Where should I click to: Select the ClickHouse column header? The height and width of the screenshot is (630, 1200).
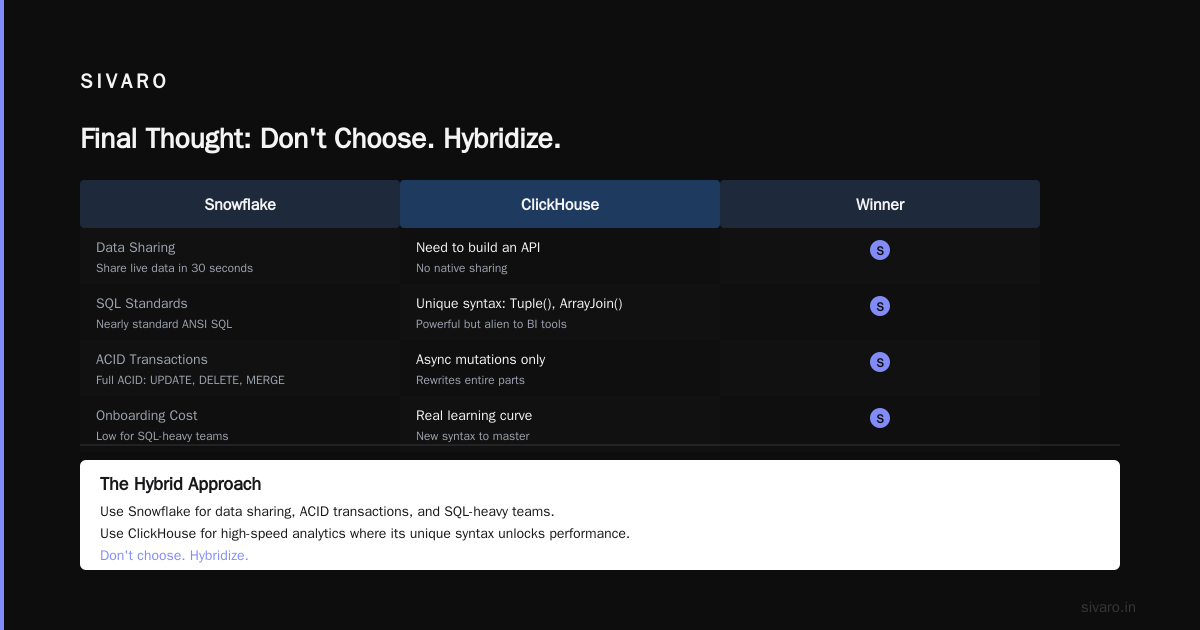click(x=560, y=204)
